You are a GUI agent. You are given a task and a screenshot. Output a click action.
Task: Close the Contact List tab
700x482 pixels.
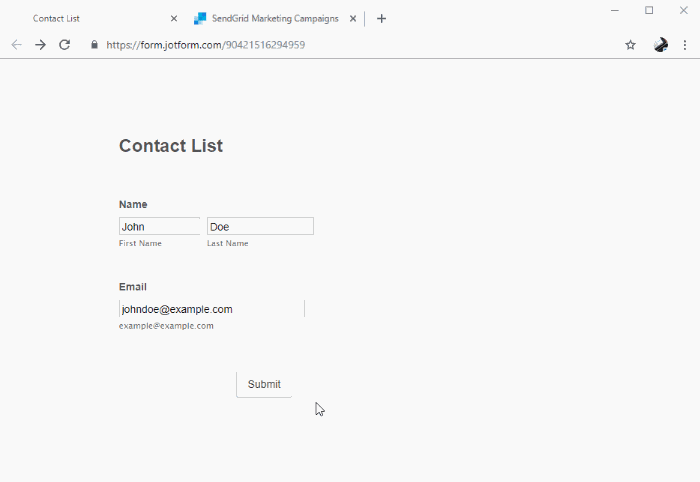pyautogui.click(x=174, y=19)
